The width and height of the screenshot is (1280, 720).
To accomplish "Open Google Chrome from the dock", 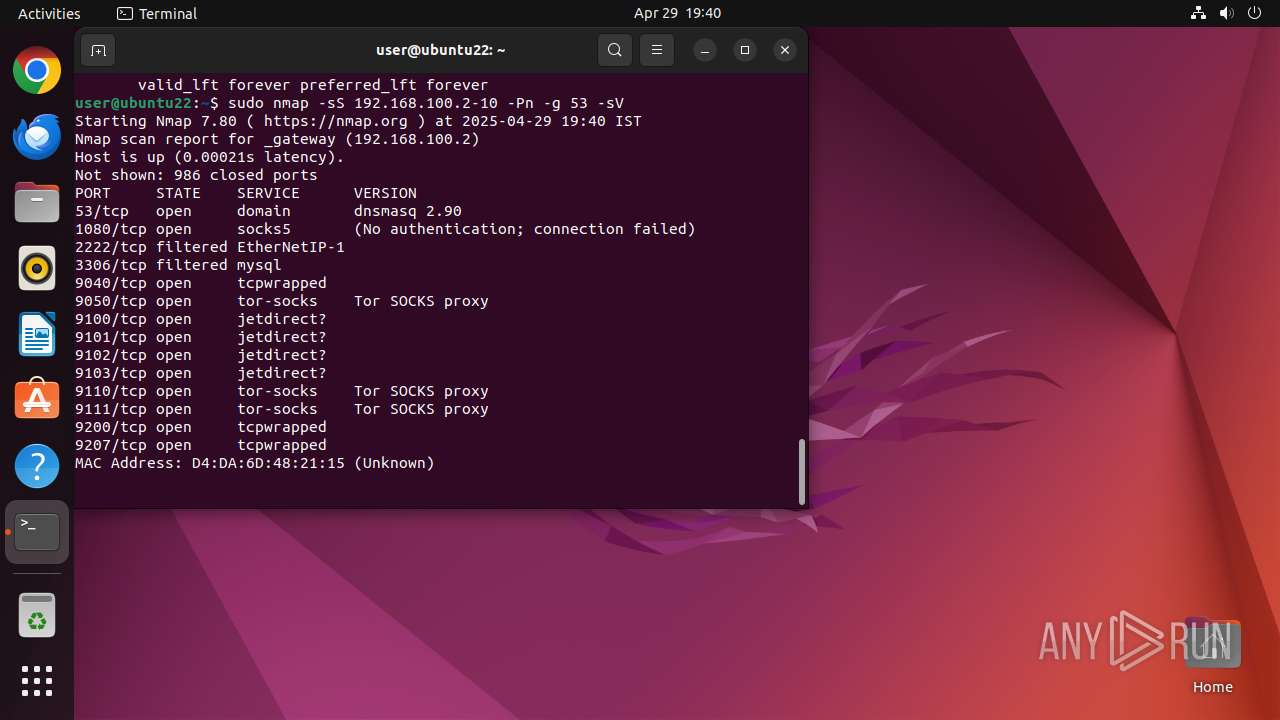I will click(x=37, y=71).
